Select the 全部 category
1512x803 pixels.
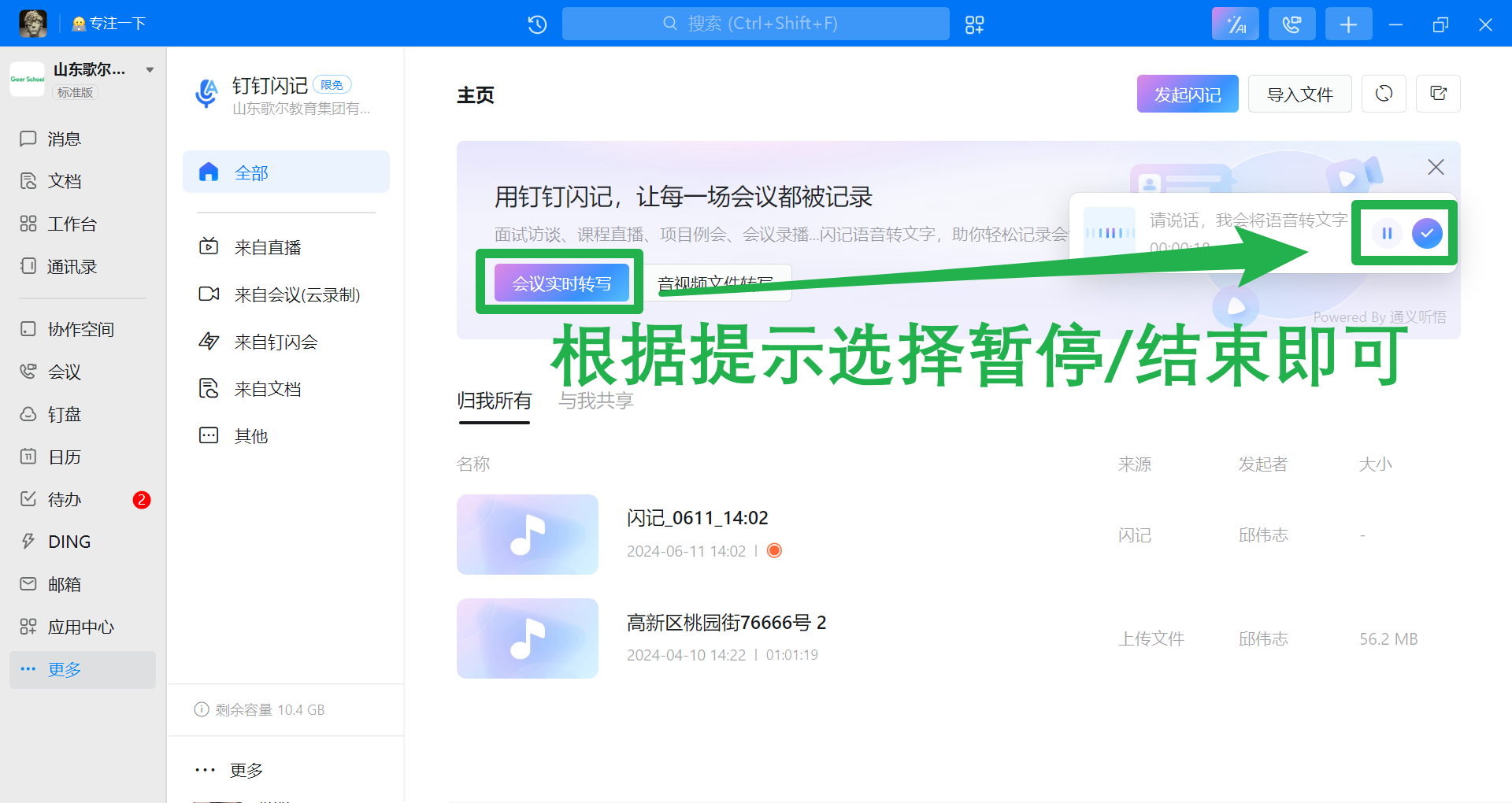click(286, 172)
